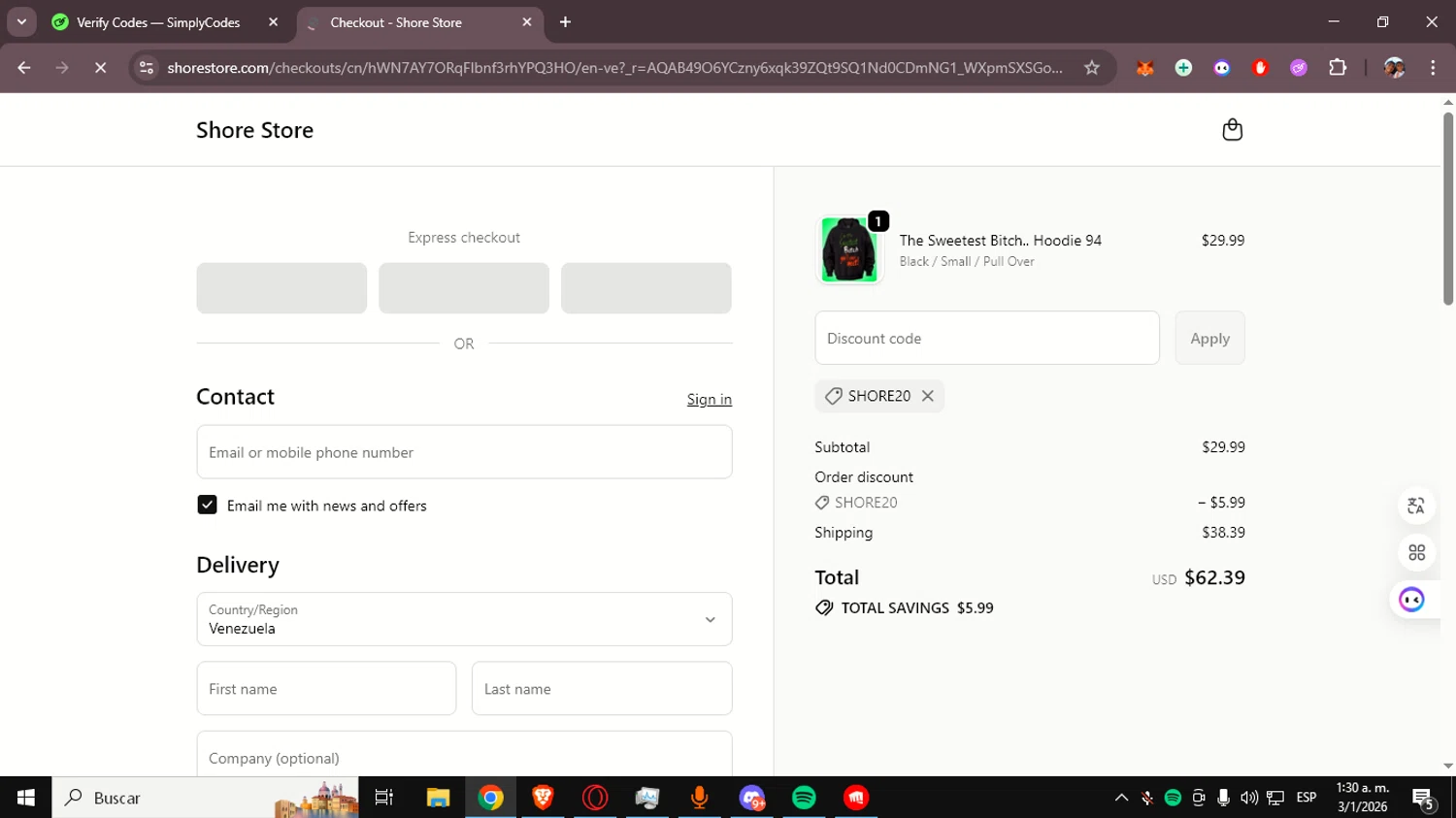Open the Chrome profile avatar
This screenshot has width=1456, height=818.
pyautogui.click(x=1394, y=68)
